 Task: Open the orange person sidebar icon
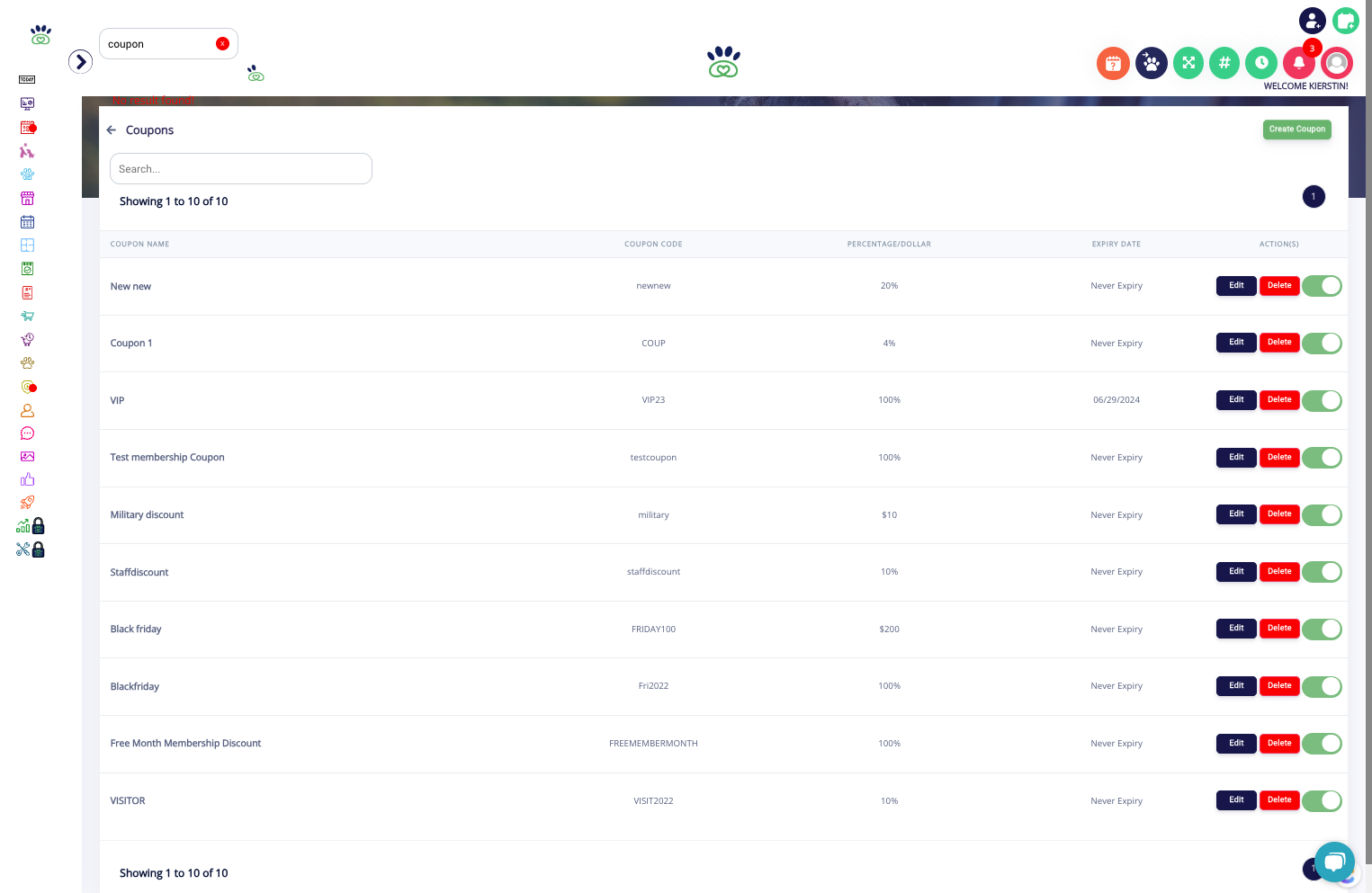27,410
